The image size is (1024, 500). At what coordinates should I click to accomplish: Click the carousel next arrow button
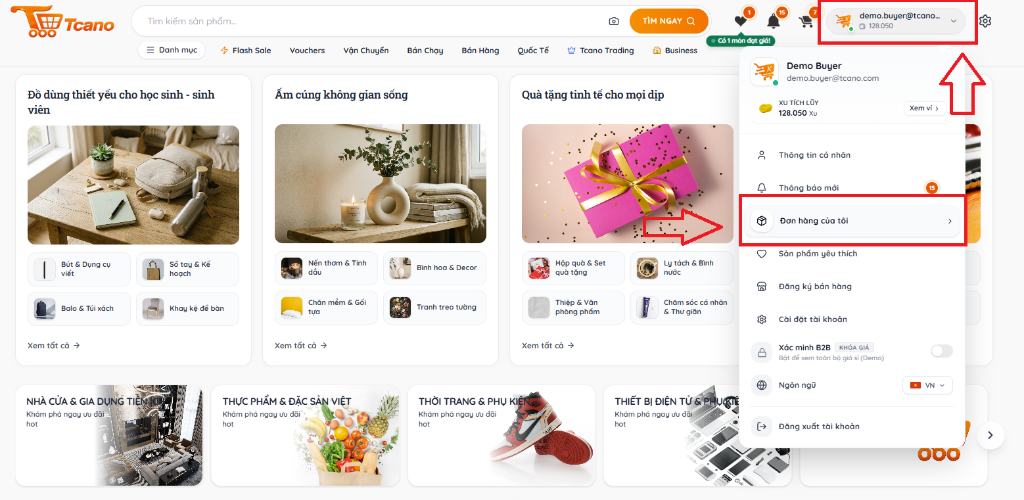[991, 435]
